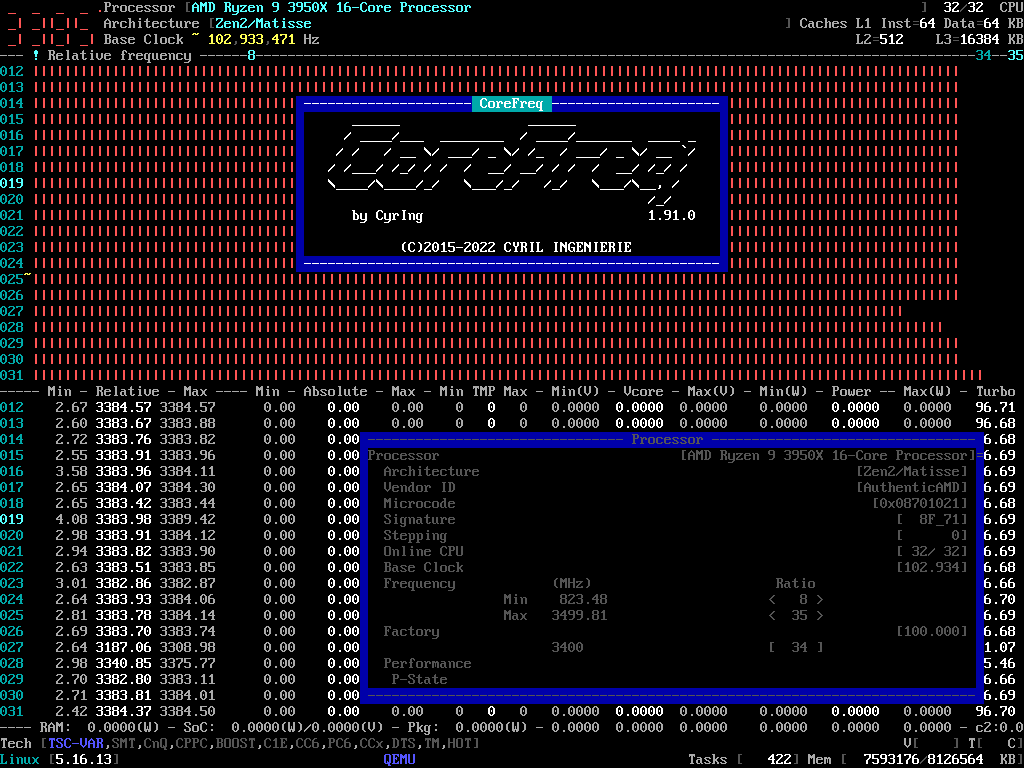Select CPU 027 frequency bar in the graph
1024x768 pixels.
[x=468, y=312]
